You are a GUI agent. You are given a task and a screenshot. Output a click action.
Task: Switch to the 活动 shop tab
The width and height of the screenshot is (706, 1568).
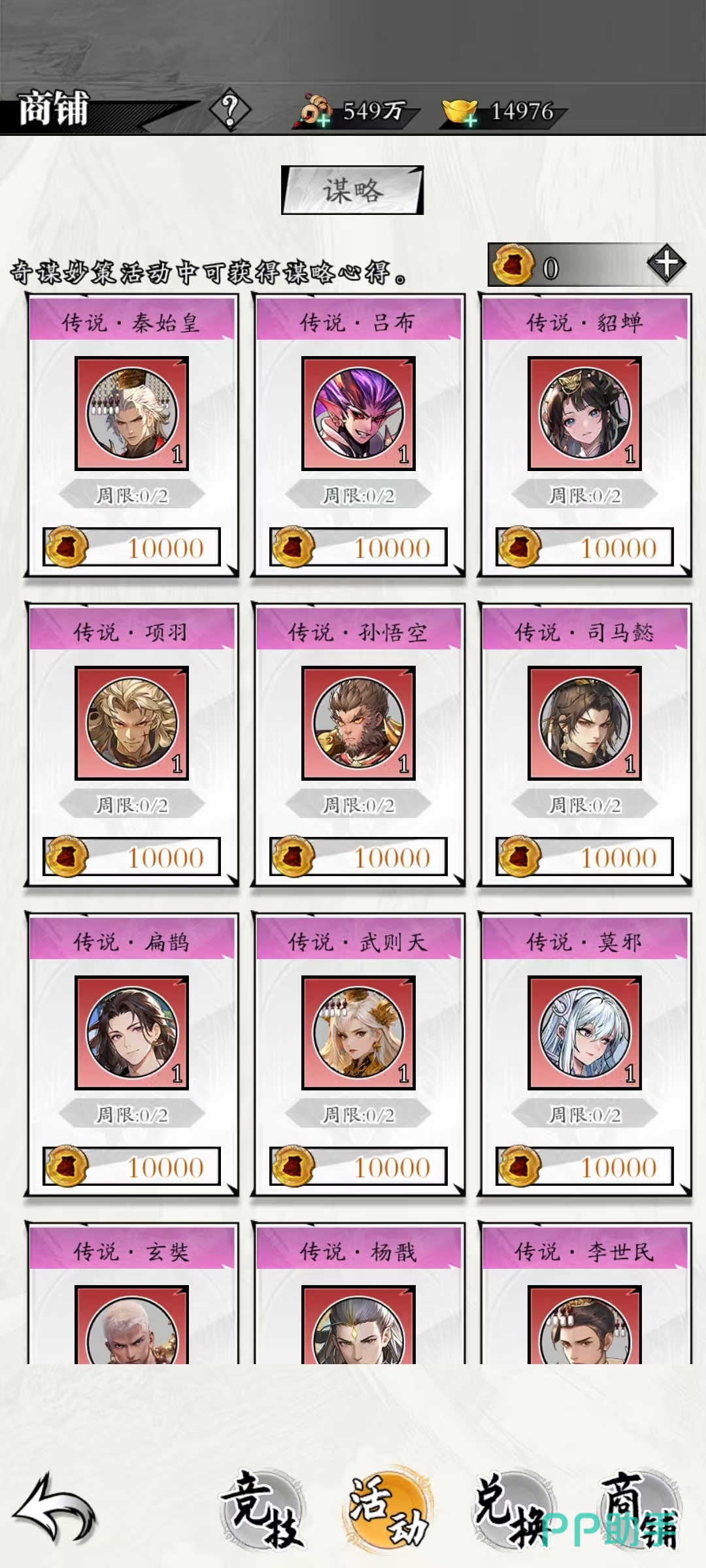(388, 1511)
